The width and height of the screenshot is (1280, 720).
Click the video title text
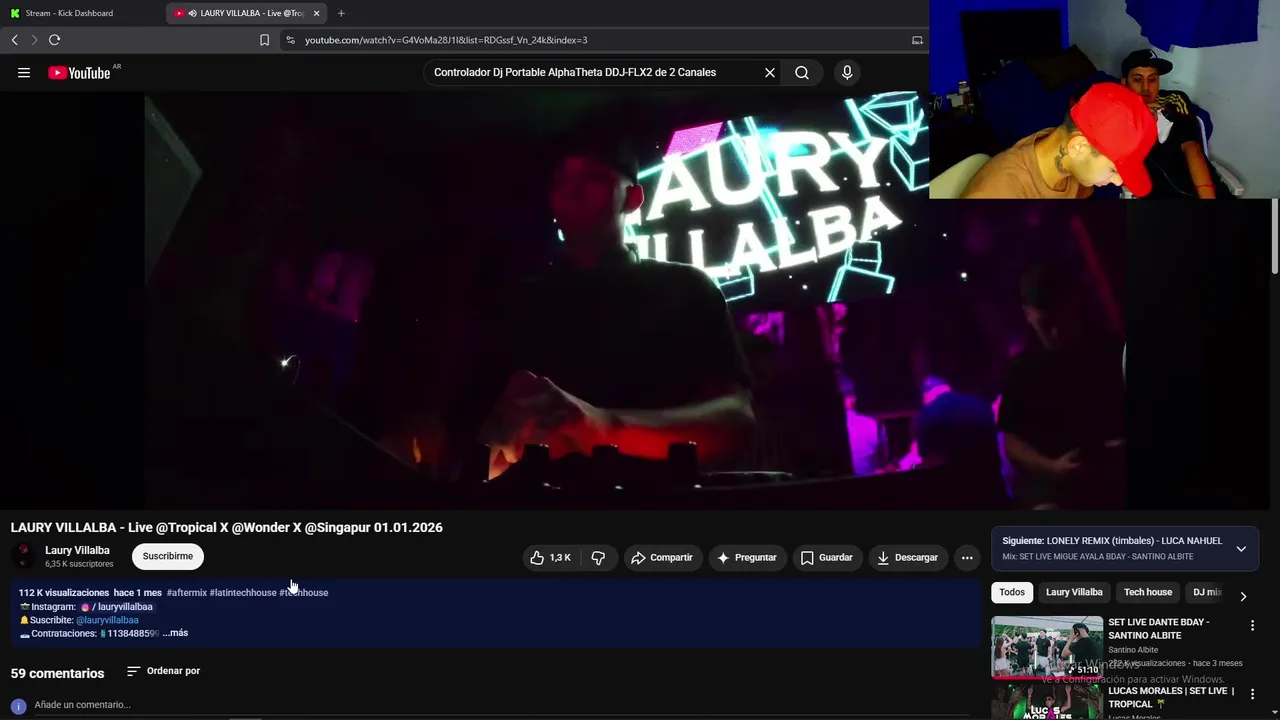(x=227, y=527)
